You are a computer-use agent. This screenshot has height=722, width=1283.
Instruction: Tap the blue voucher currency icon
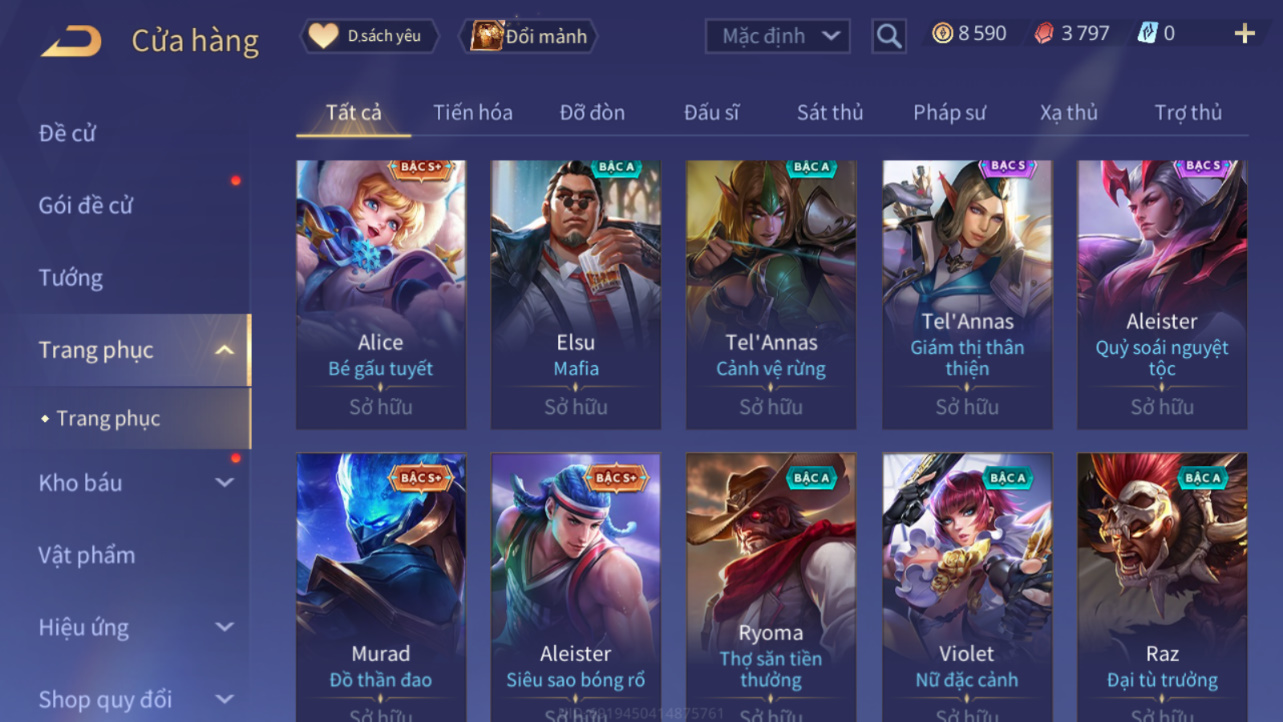point(1147,33)
